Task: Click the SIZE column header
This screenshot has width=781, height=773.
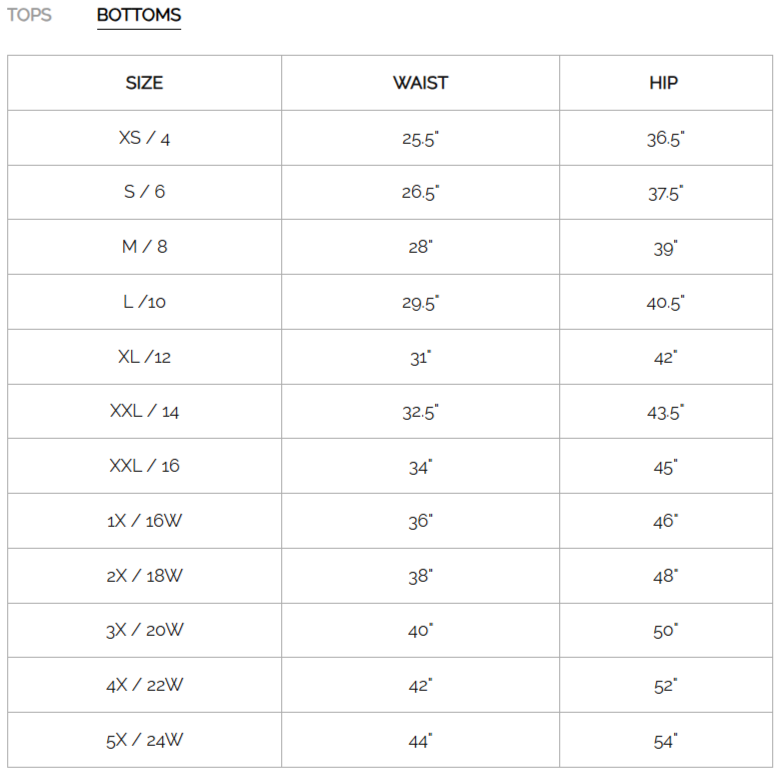Action: 144,83
